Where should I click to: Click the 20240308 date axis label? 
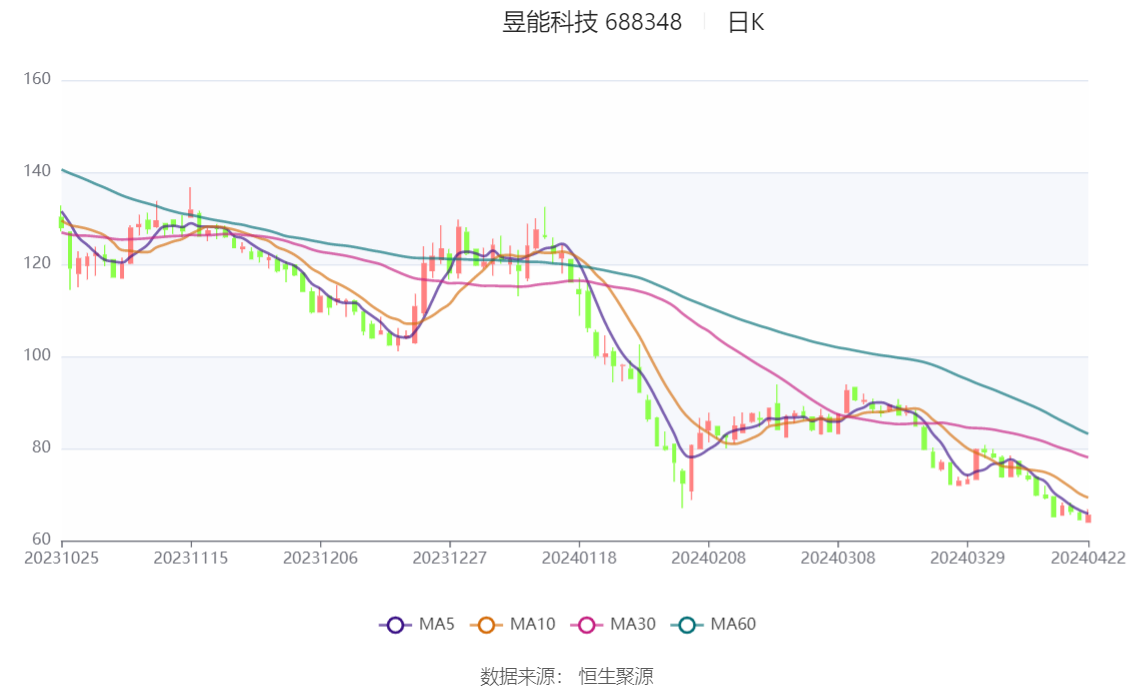pyautogui.click(x=838, y=559)
